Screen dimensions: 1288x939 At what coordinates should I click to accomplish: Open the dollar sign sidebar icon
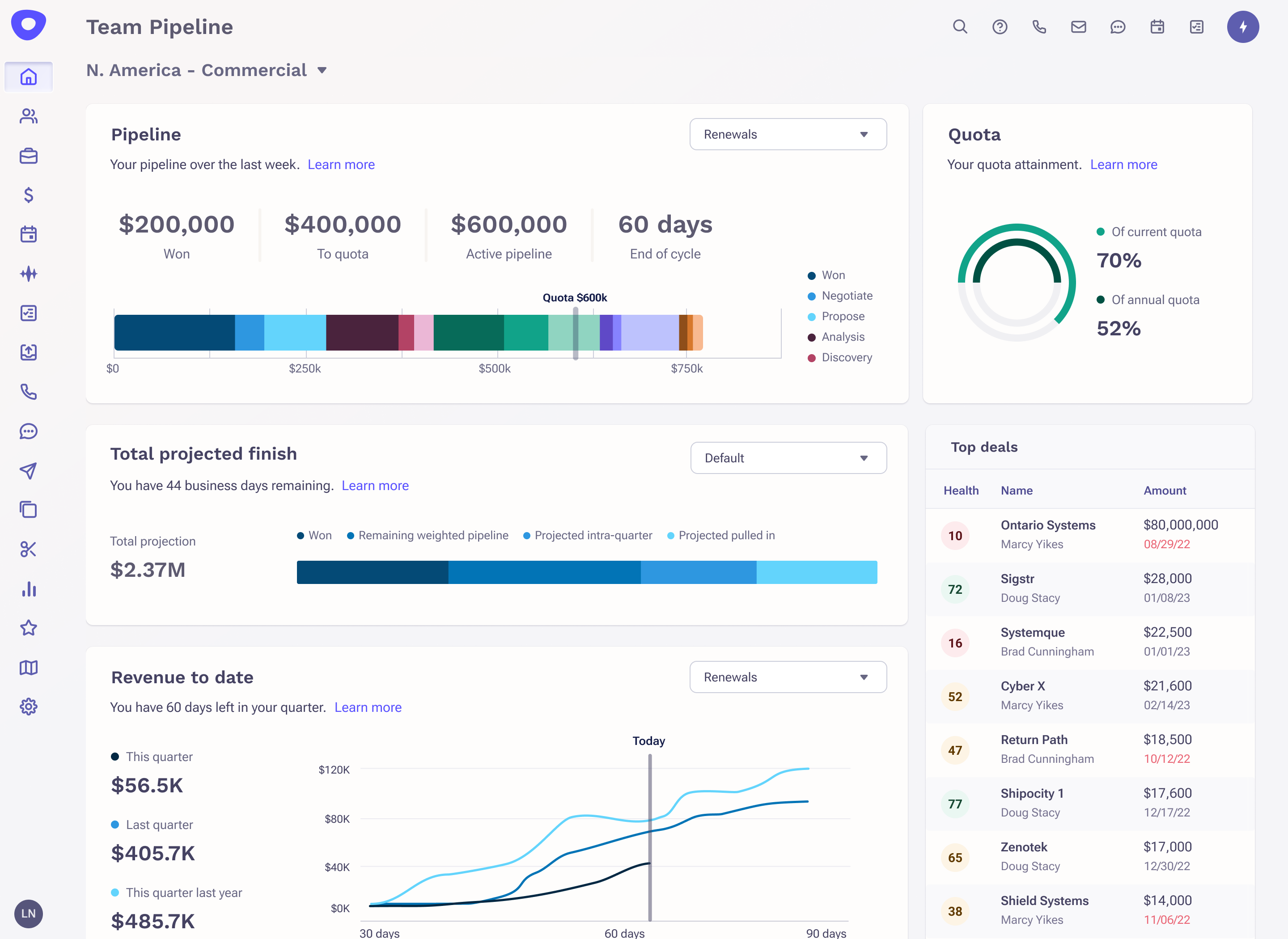[29, 195]
